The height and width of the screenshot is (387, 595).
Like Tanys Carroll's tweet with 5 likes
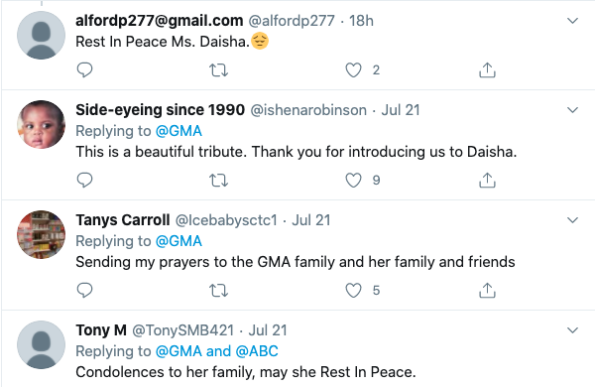click(353, 291)
